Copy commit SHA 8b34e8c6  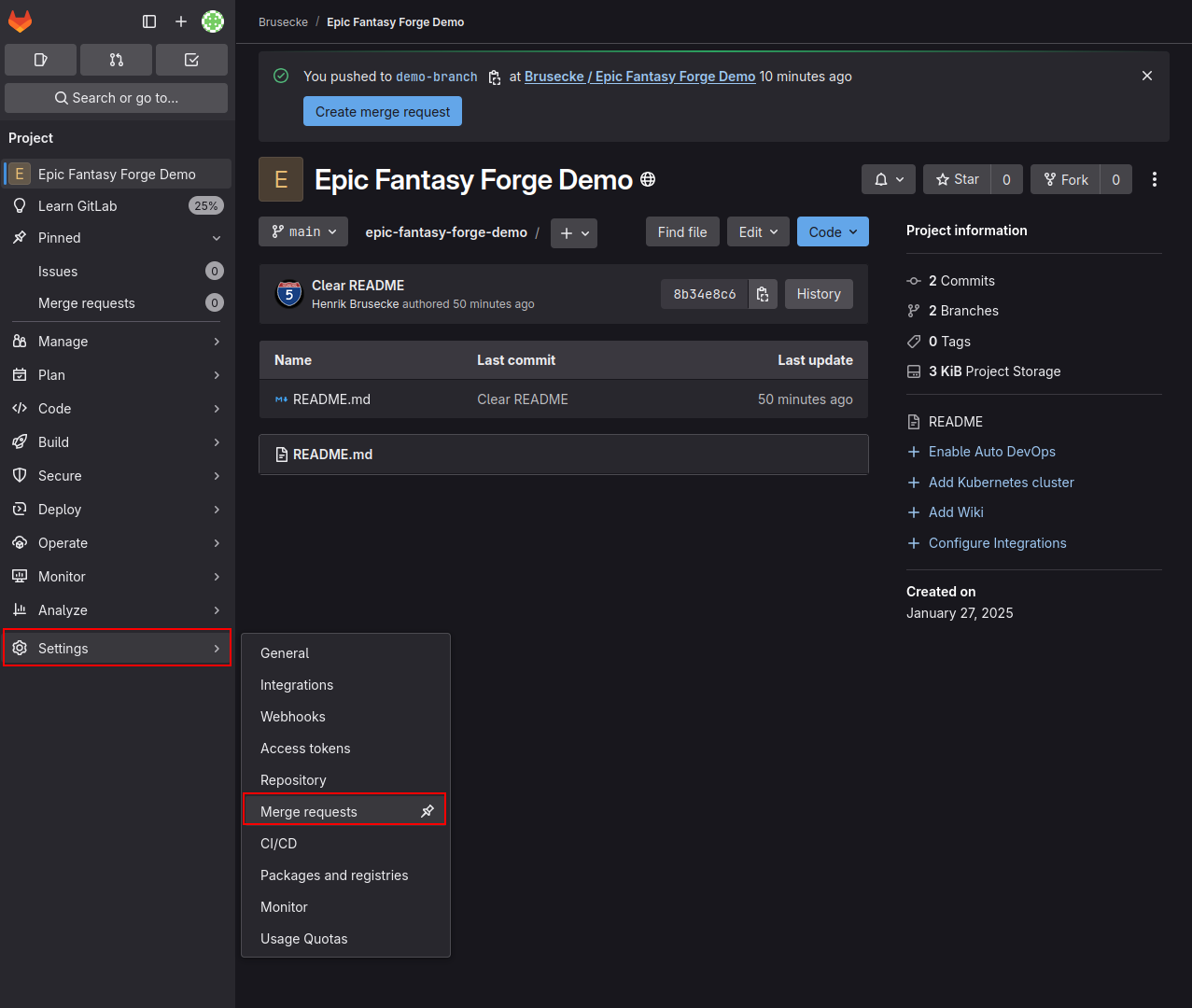pos(763,294)
